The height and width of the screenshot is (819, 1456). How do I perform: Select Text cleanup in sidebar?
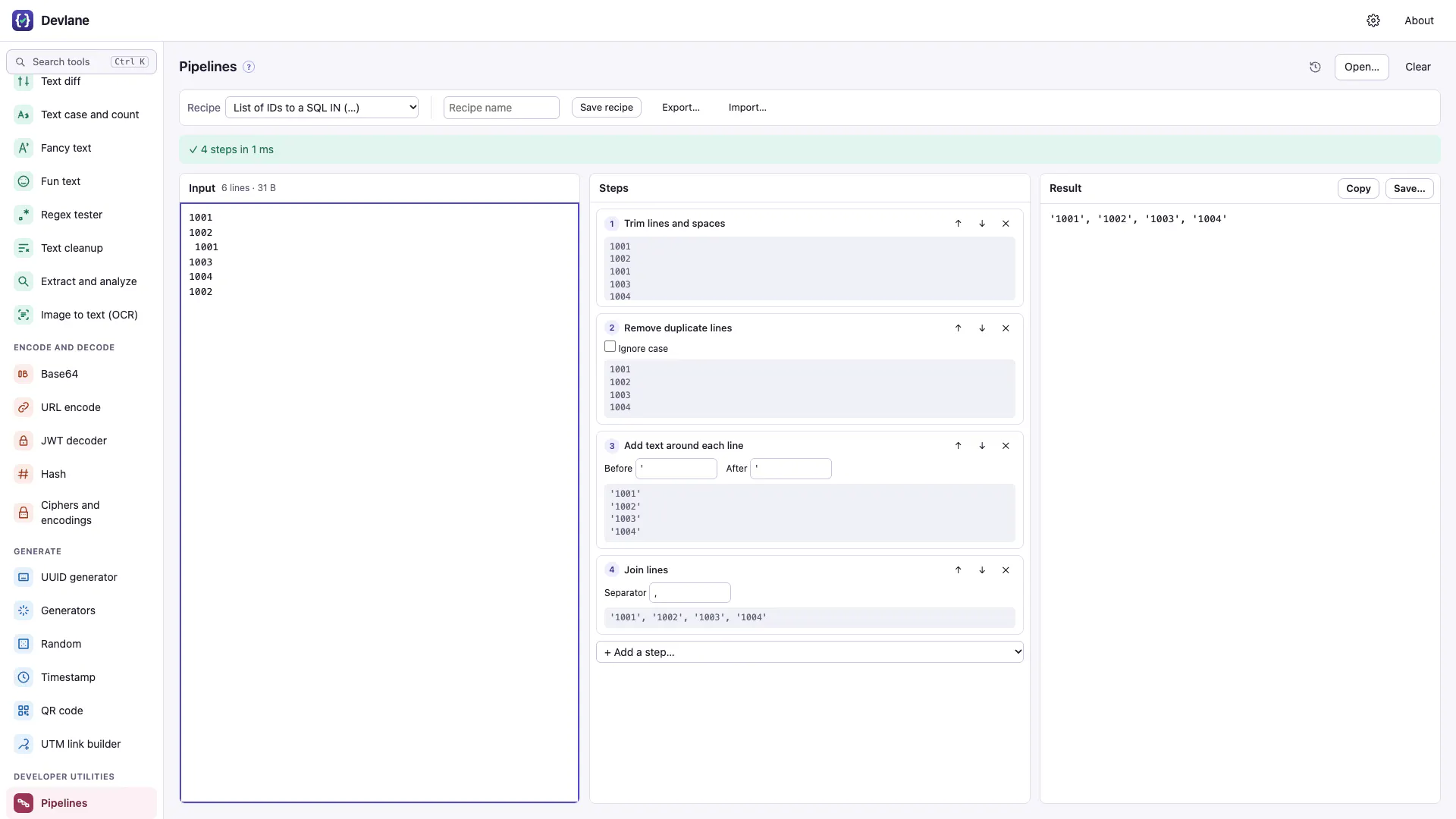pyautogui.click(x=81, y=248)
